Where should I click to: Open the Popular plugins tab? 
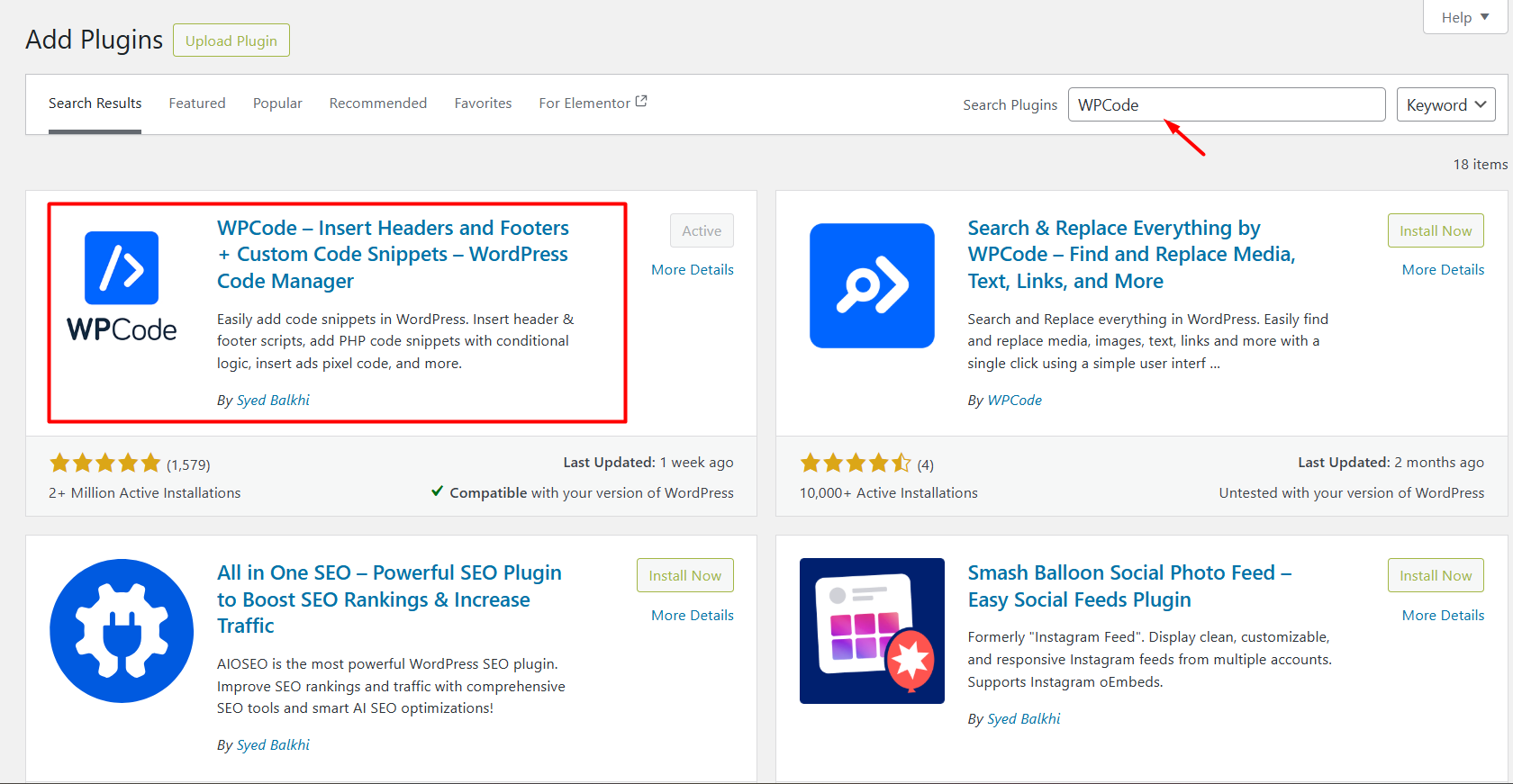click(277, 104)
